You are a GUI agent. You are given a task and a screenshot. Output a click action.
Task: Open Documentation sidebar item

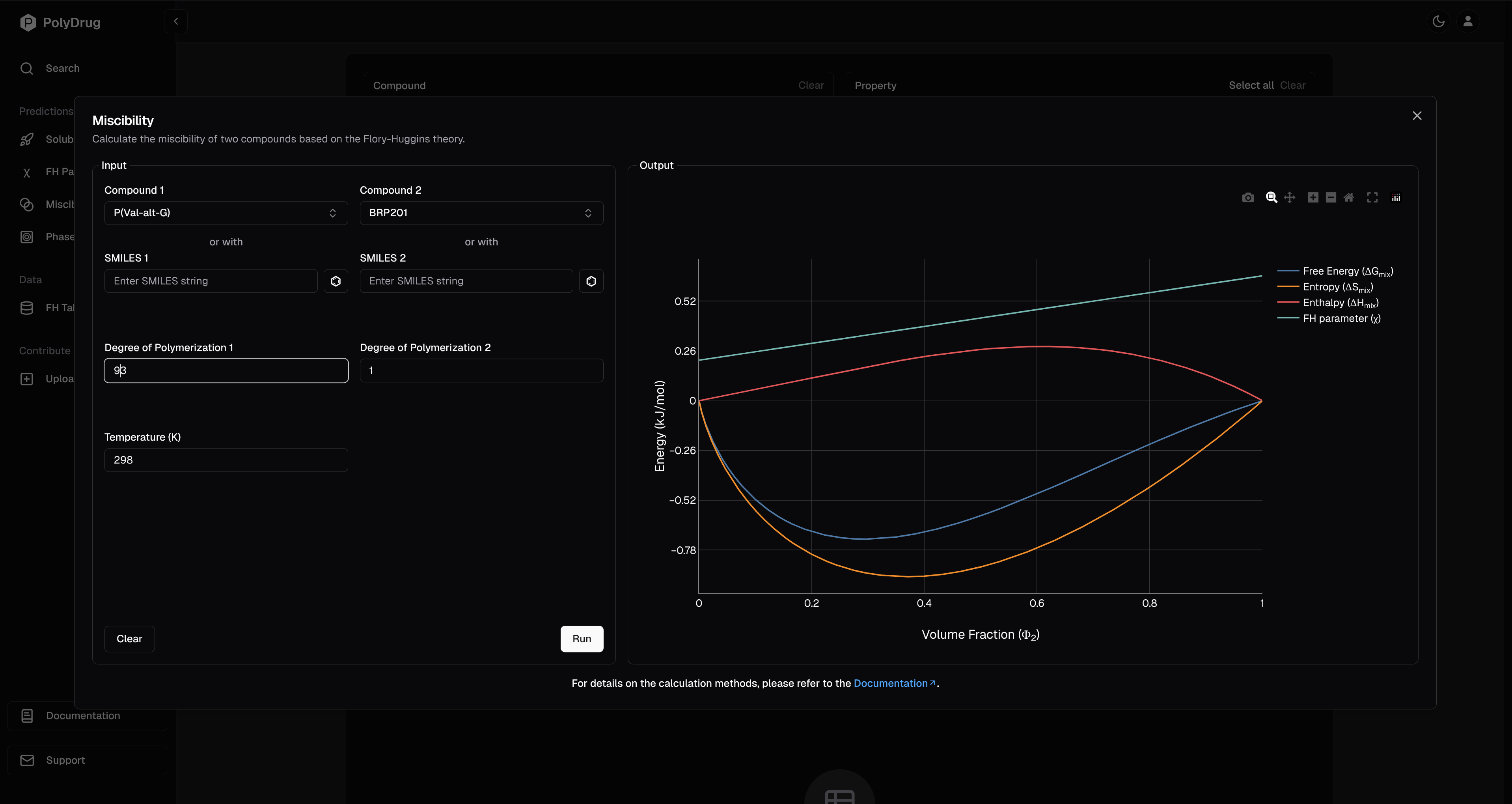[x=83, y=716]
